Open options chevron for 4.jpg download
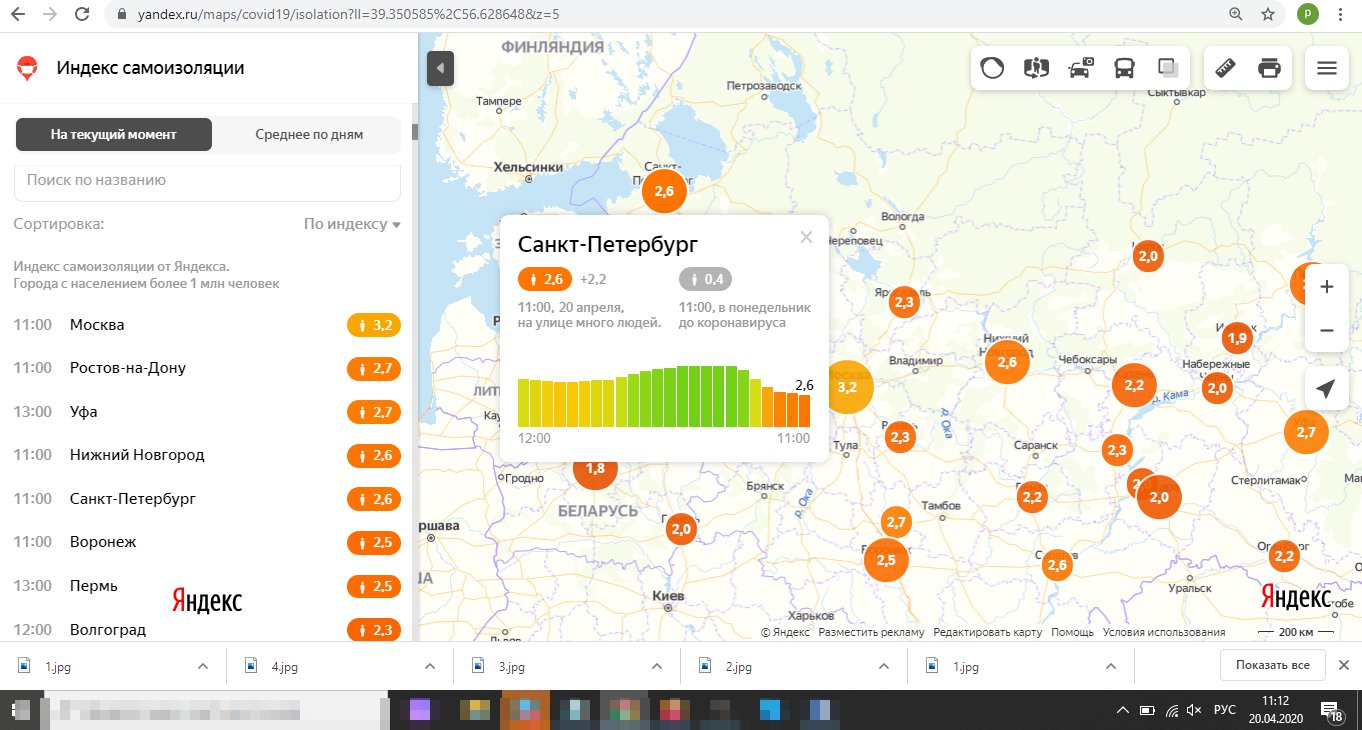The image size is (1362, 730). coord(431,666)
